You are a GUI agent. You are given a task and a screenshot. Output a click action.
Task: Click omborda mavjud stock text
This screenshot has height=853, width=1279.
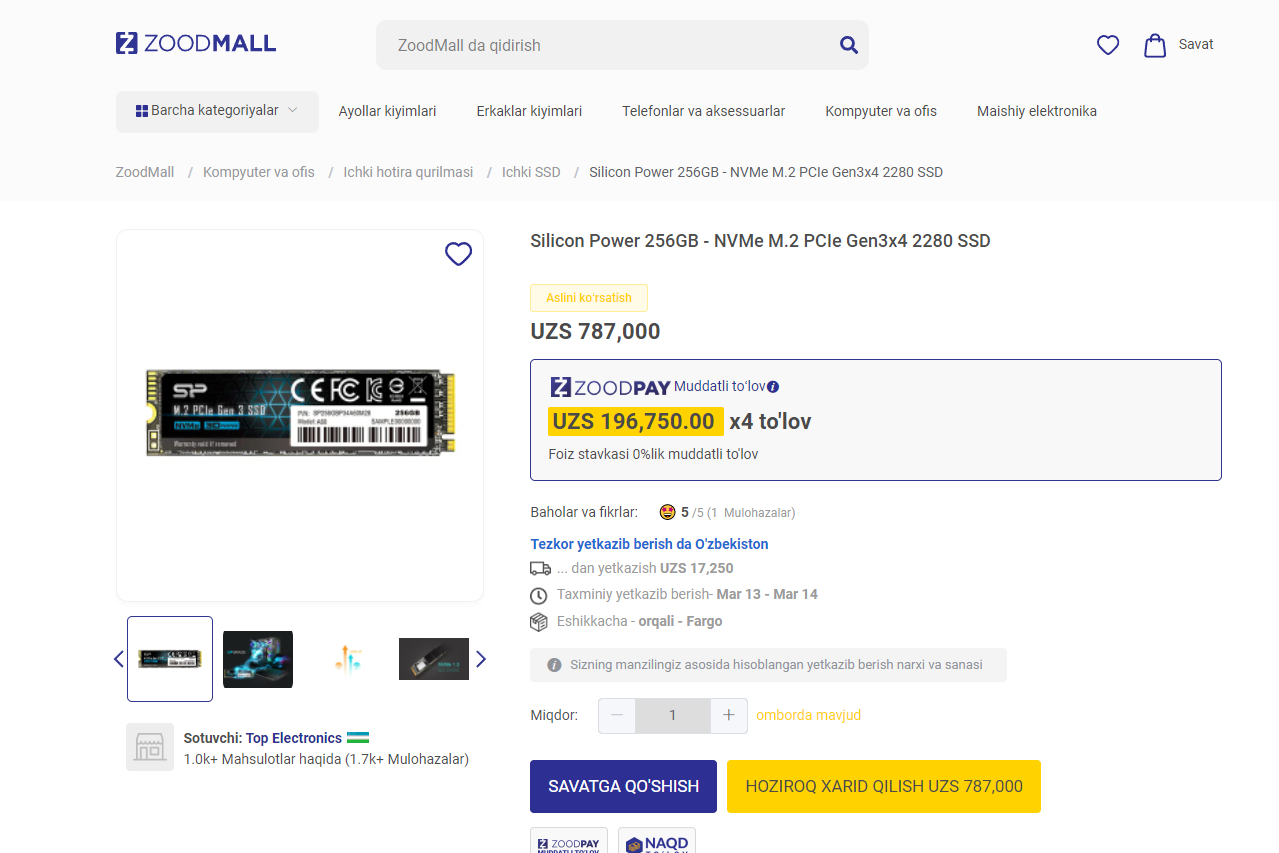[x=808, y=715]
